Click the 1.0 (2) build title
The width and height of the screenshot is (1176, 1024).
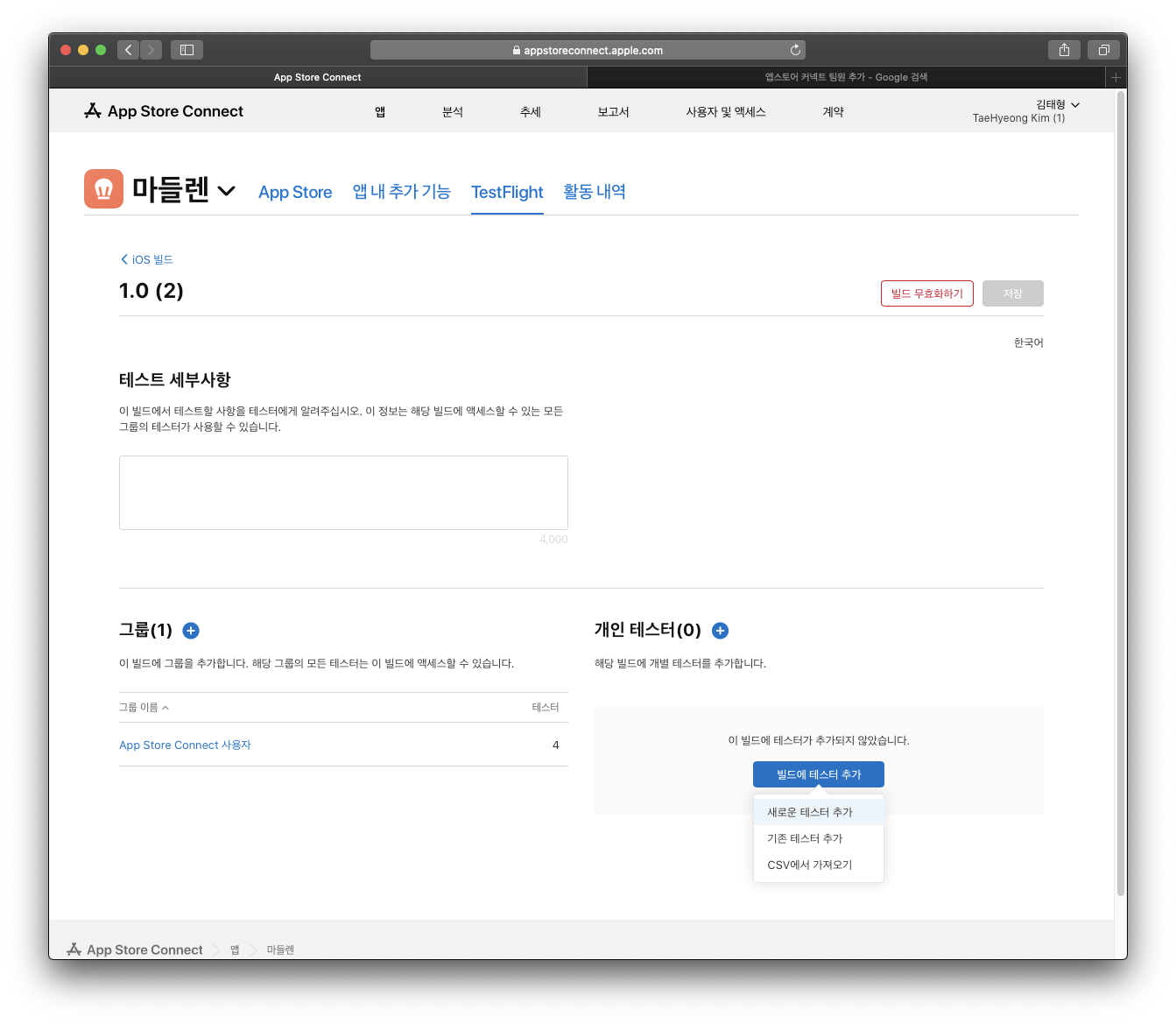[151, 291]
